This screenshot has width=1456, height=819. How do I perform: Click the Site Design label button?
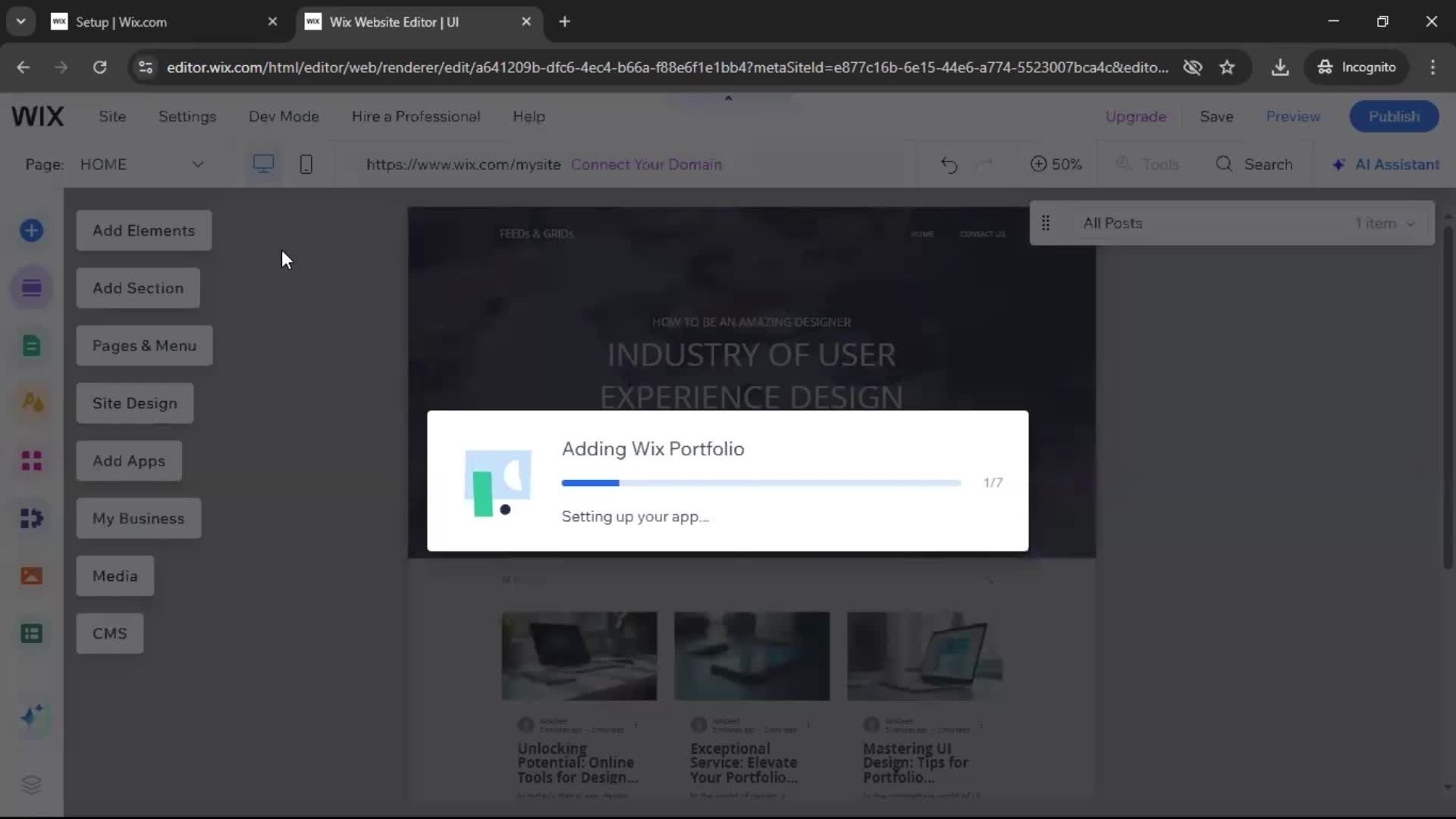(135, 403)
